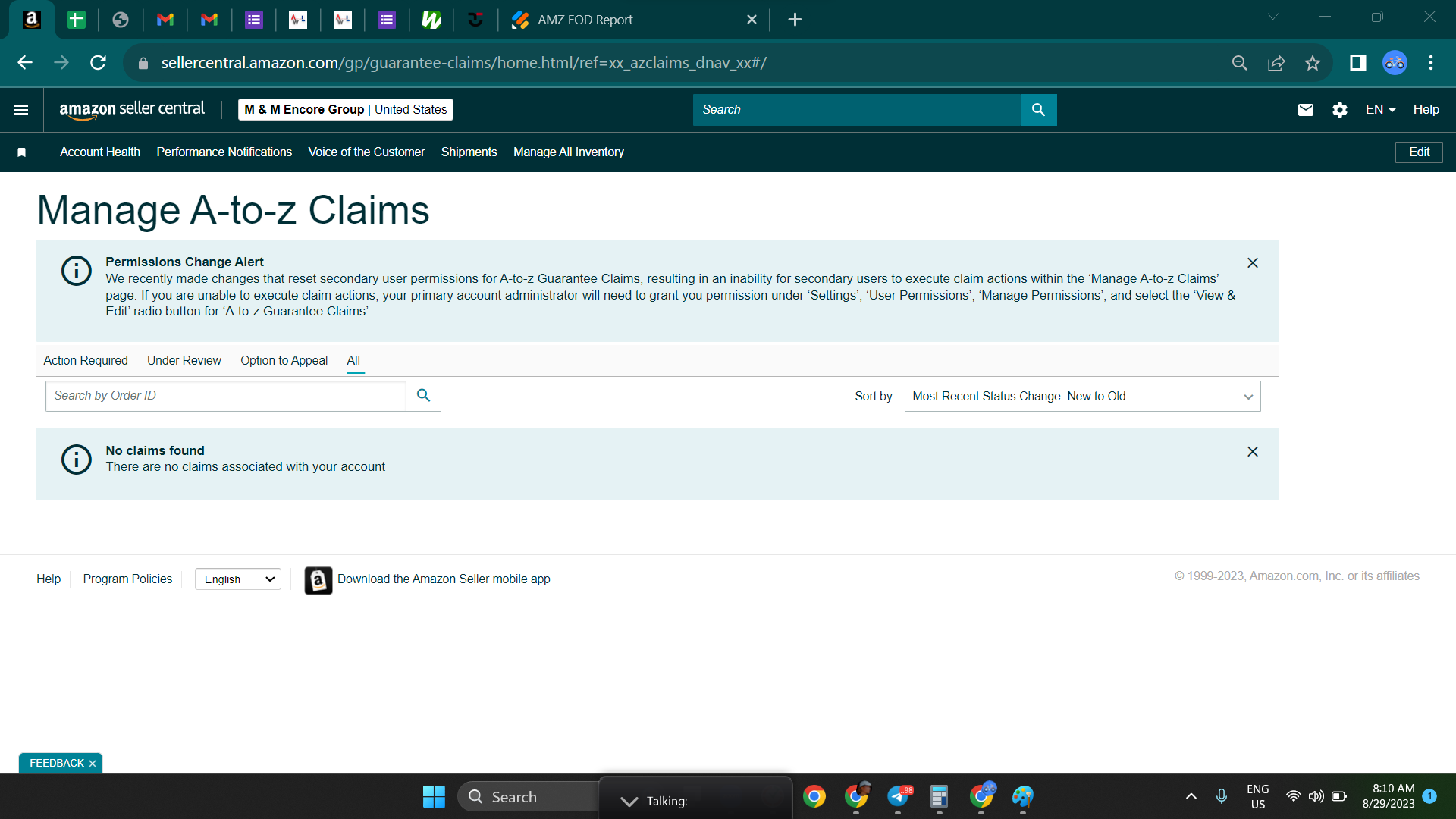Screen dimensions: 1456x819
Task: Bookmark this page with the star
Action: tap(1313, 63)
